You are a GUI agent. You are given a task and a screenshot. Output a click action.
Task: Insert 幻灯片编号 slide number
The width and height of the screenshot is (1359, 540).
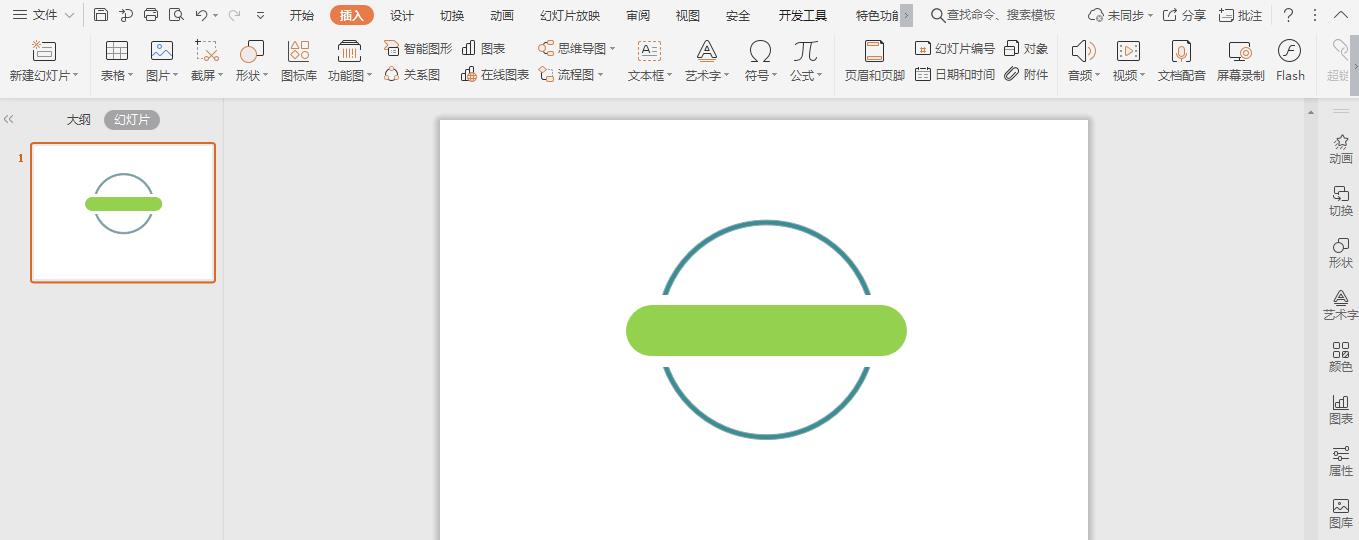(955, 48)
